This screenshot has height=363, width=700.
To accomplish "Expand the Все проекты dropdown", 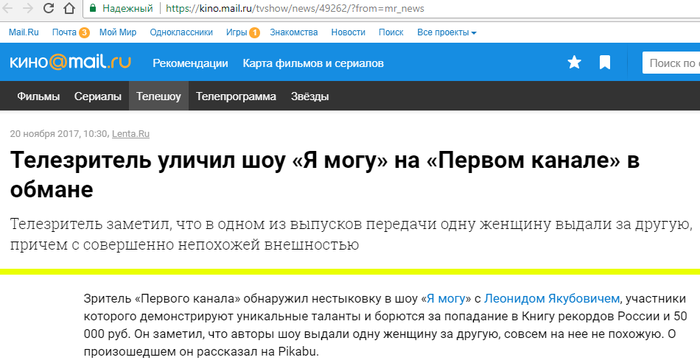I will 446,32.
